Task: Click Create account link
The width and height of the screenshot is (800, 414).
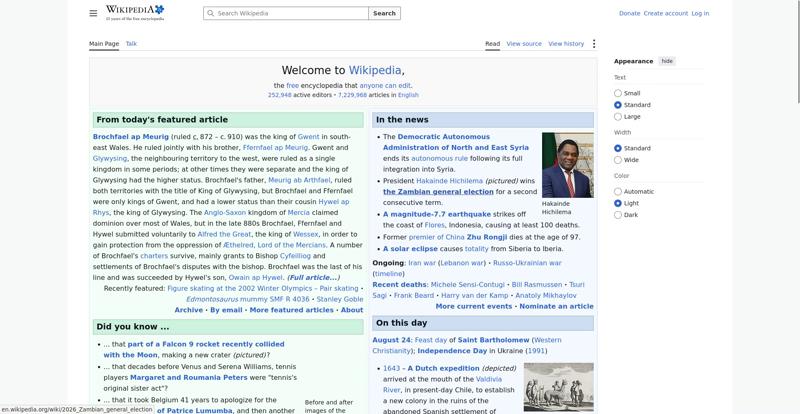Action: [x=666, y=14]
